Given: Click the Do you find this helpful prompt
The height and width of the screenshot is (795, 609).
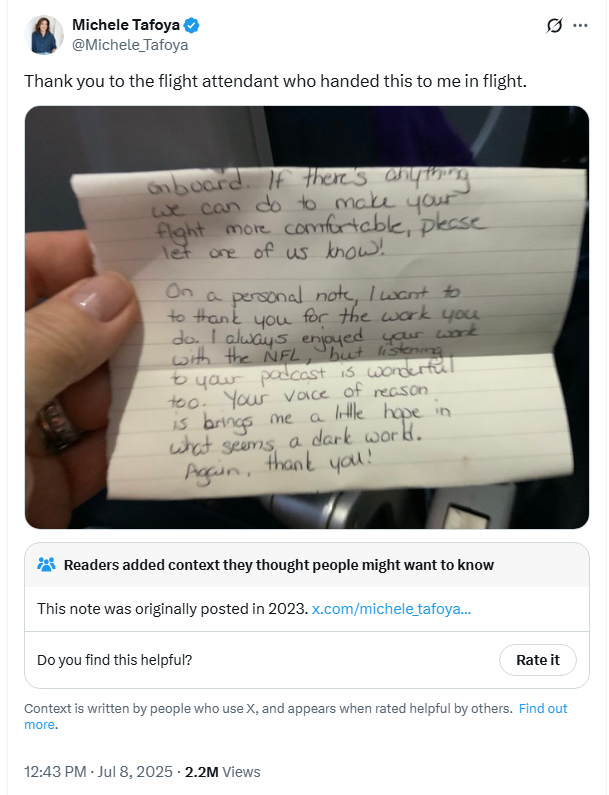Looking at the screenshot, I should tap(114, 660).
